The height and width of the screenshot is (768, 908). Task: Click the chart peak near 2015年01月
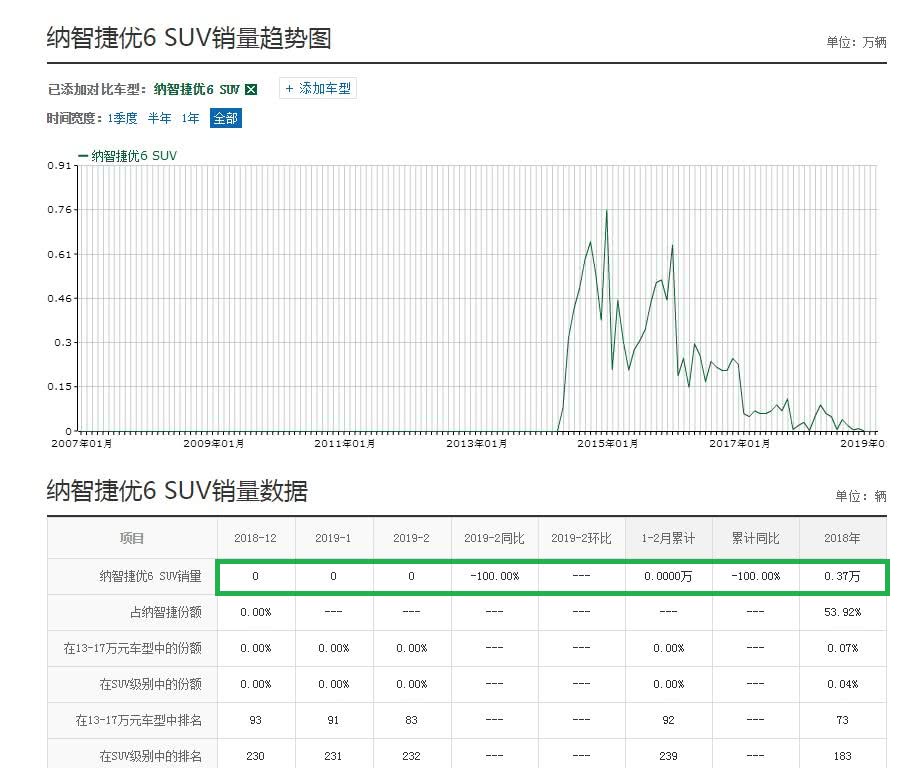(606, 210)
